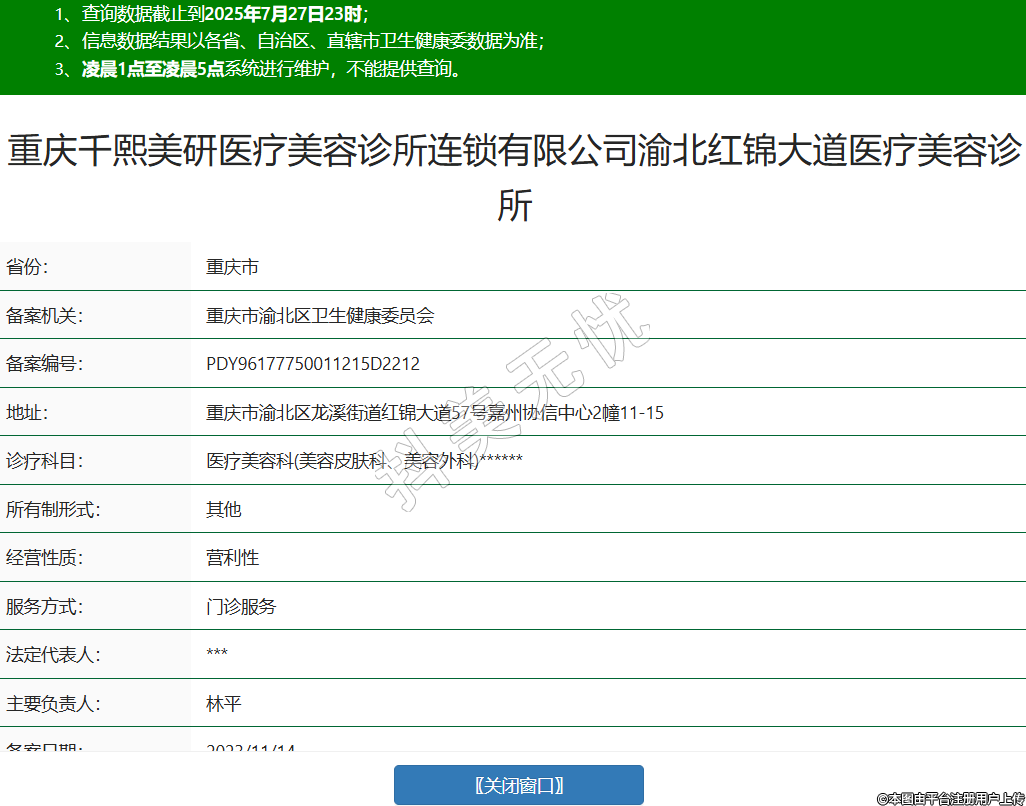
Task: Click the 所有制形式 label
Action: pos(53,509)
